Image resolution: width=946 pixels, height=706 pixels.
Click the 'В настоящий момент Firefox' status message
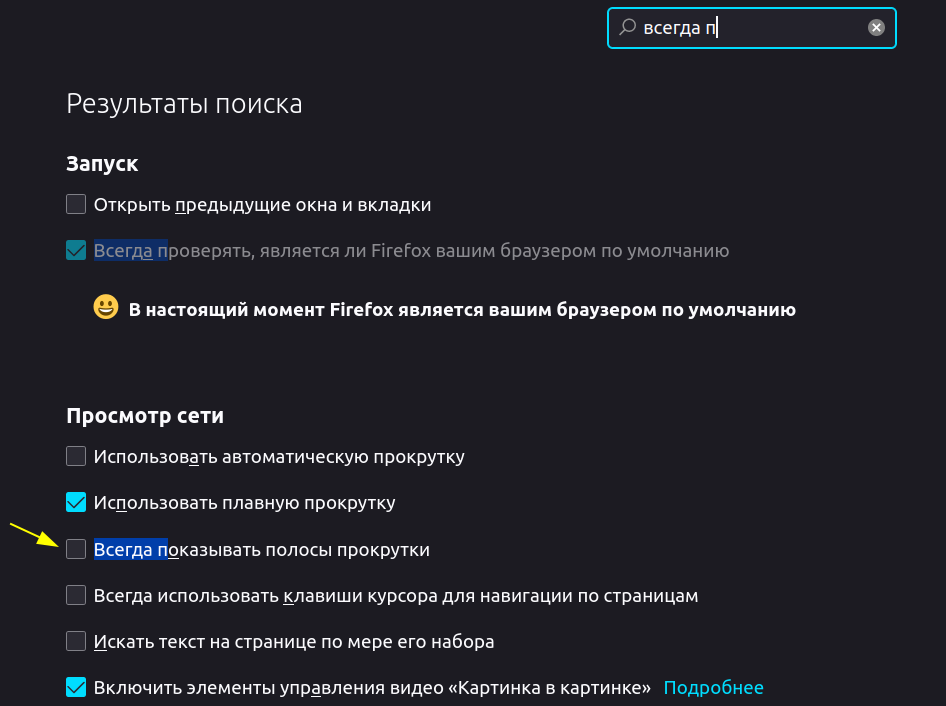point(462,310)
